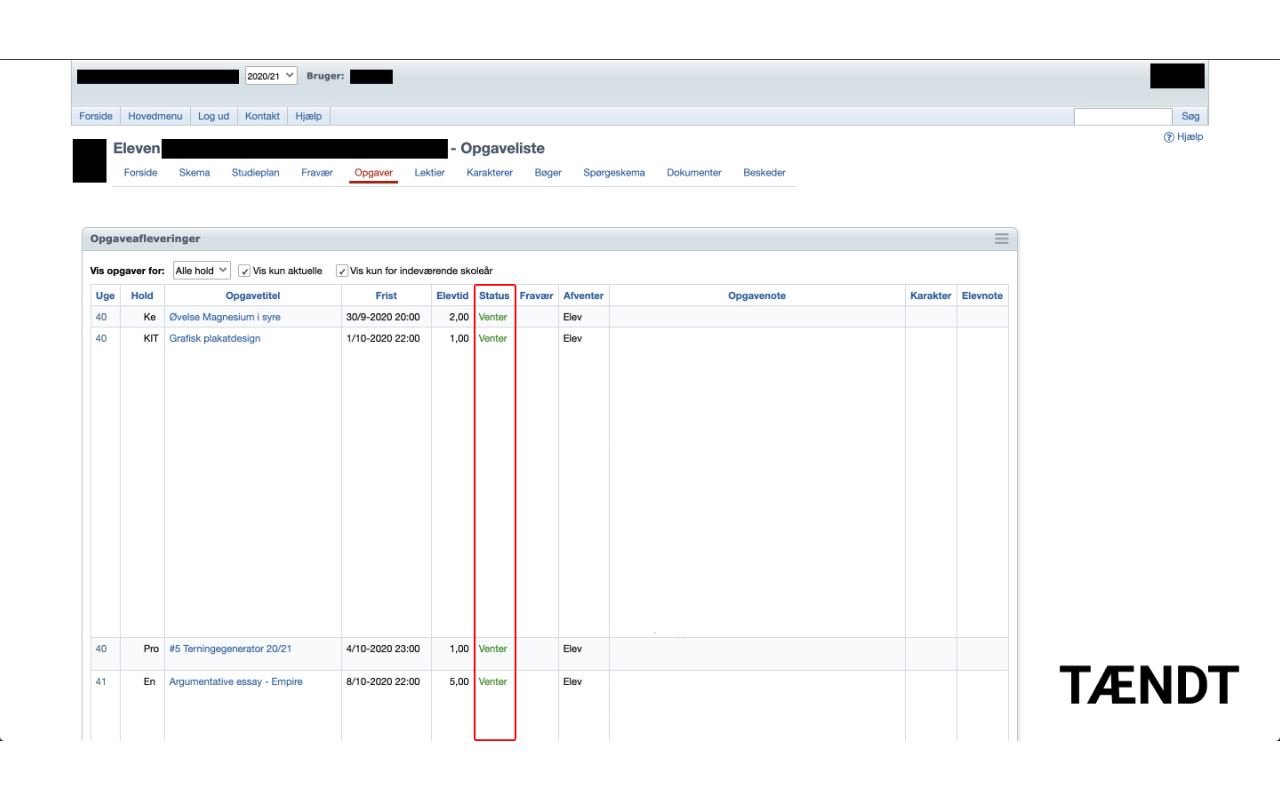The image size is (1280, 800).
Task: Click week 41 link for Argumentative essay
Action: point(101,682)
